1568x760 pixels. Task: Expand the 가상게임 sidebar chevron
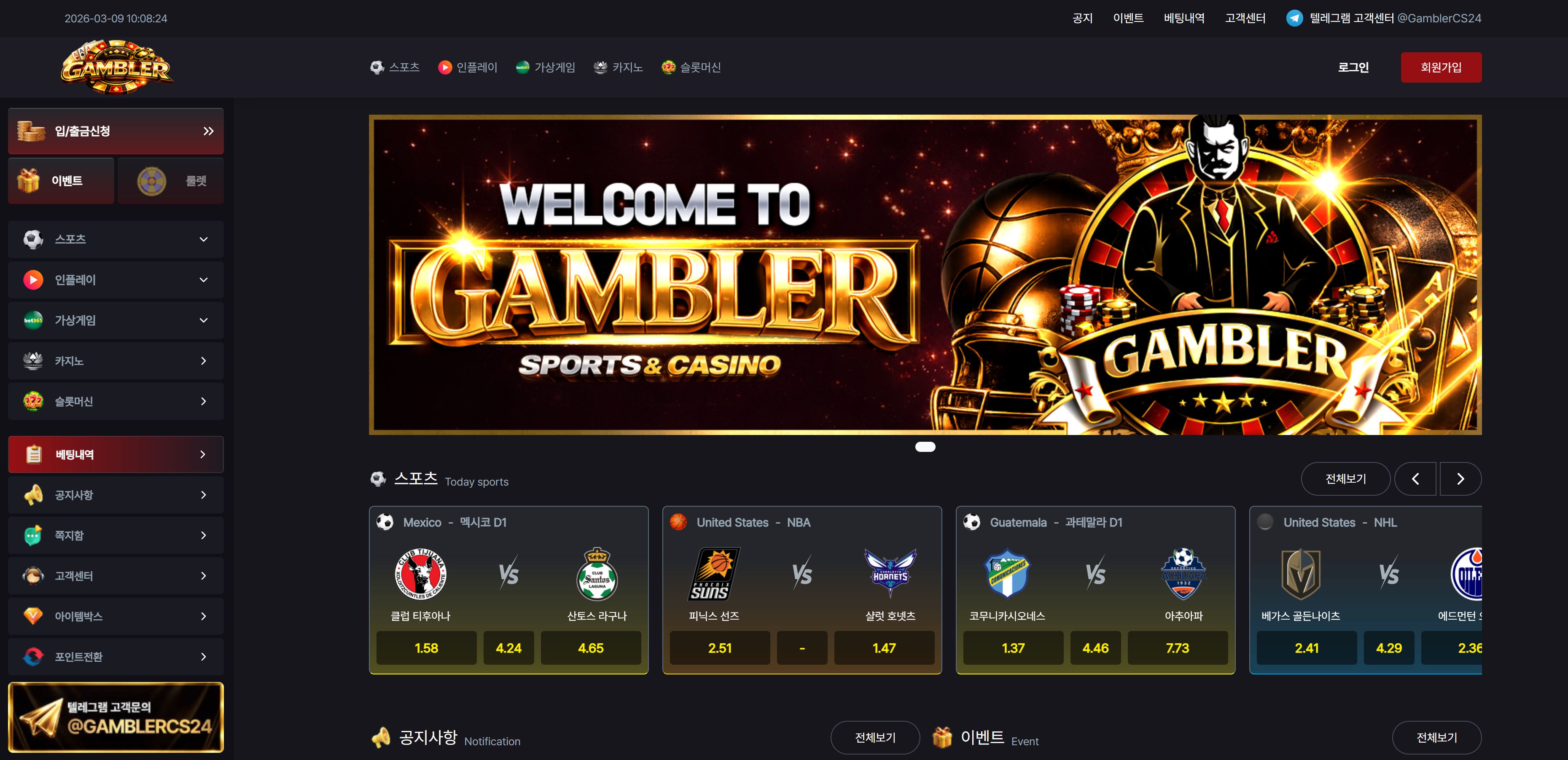pos(203,320)
